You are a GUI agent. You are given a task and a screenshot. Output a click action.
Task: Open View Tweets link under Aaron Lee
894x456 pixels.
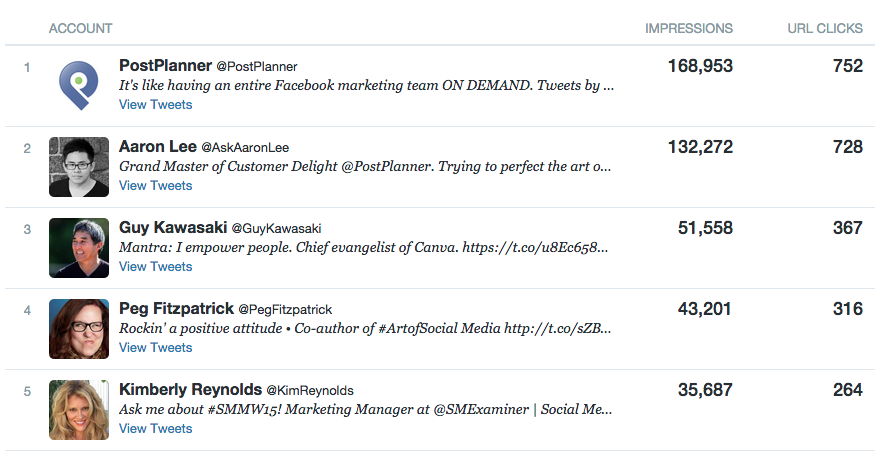155,186
